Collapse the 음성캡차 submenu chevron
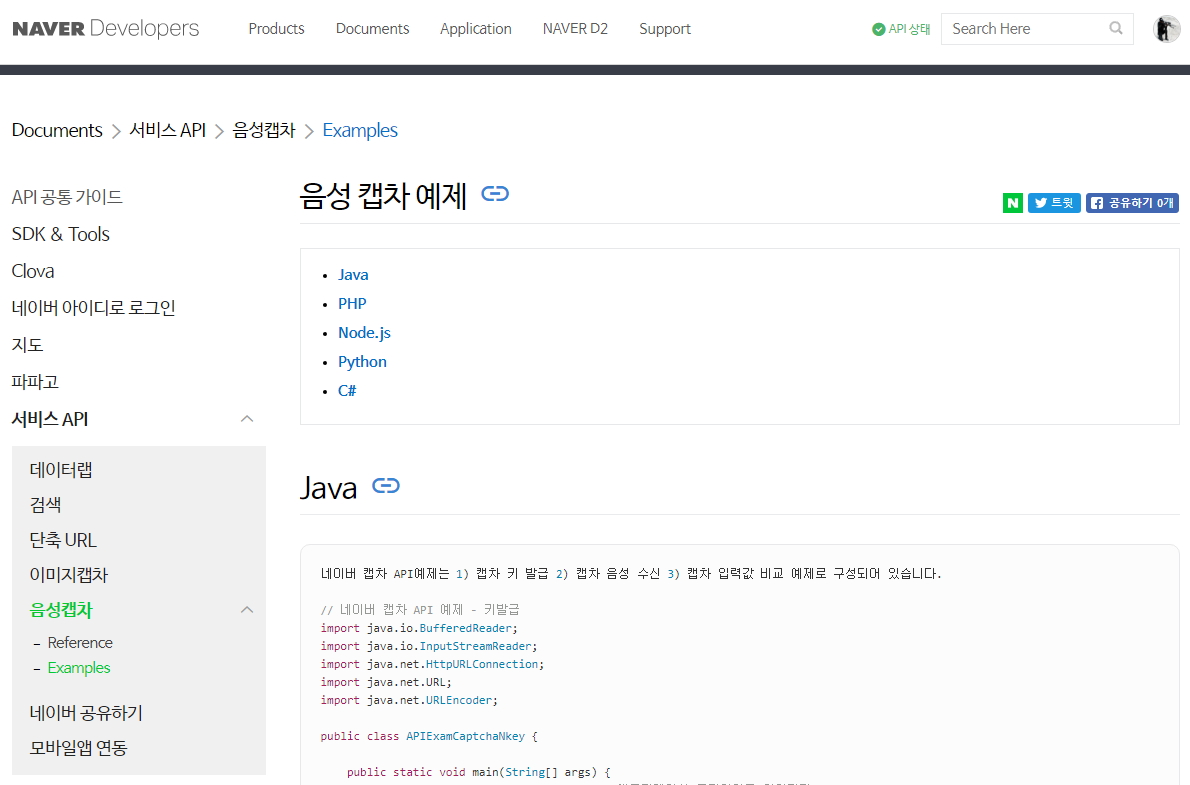 tap(247, 610)
